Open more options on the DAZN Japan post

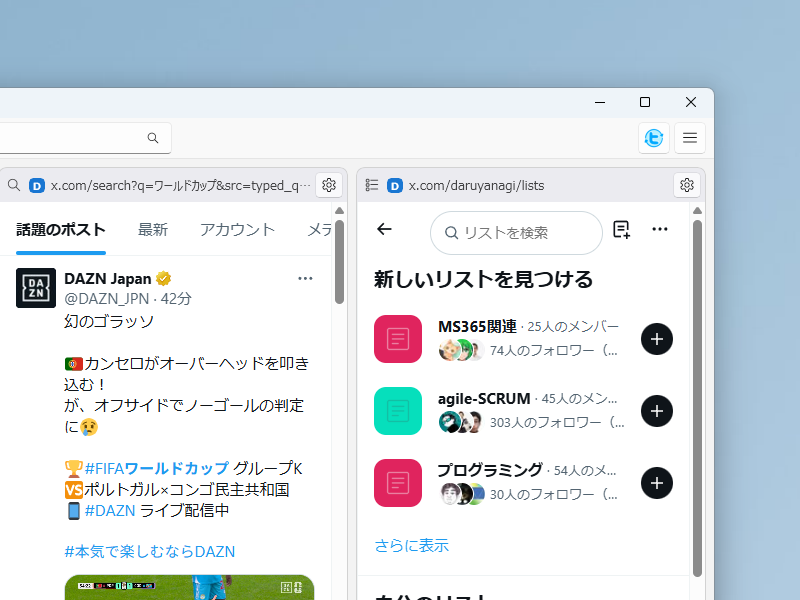pos(305,279)
